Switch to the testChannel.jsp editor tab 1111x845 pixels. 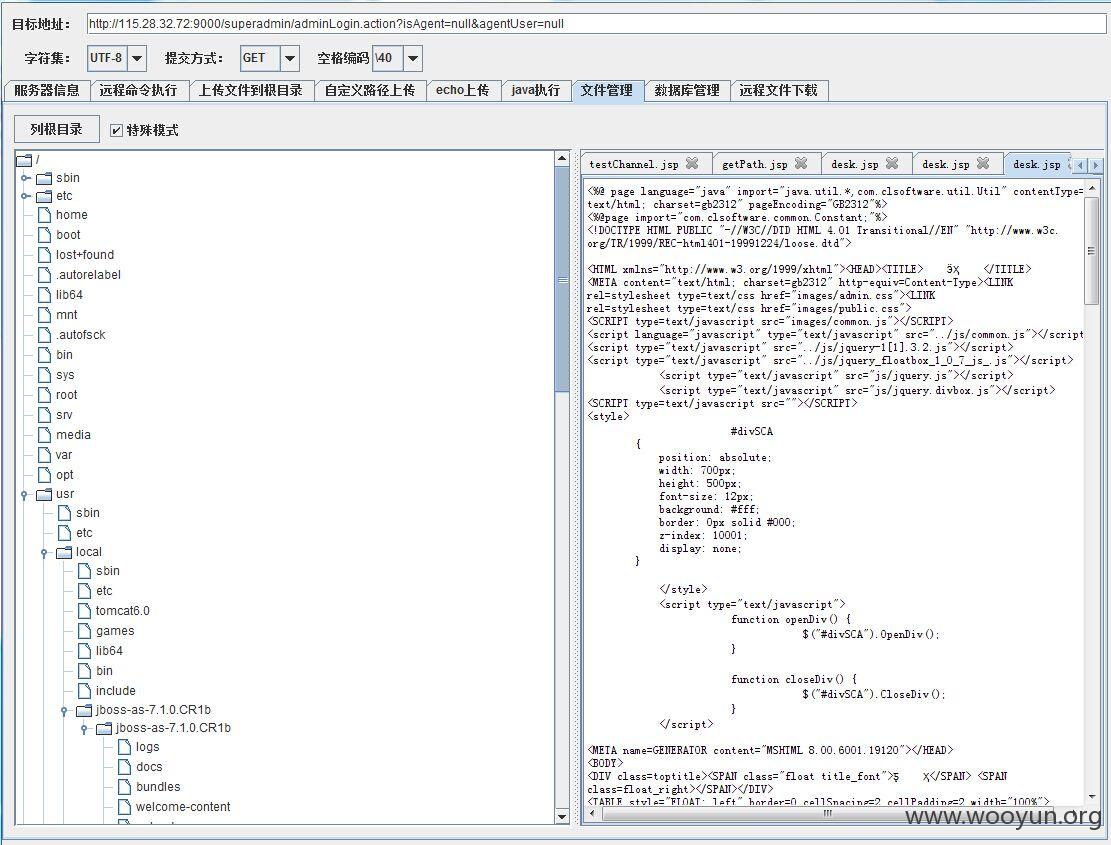634,164
